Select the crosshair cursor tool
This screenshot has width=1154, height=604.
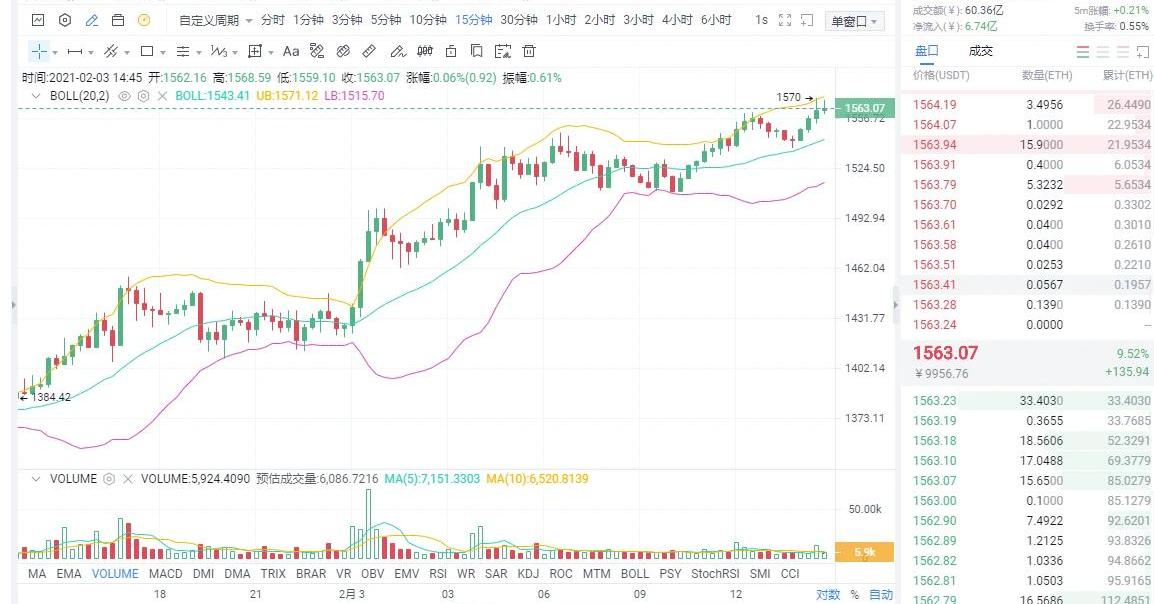coord(38,51)
